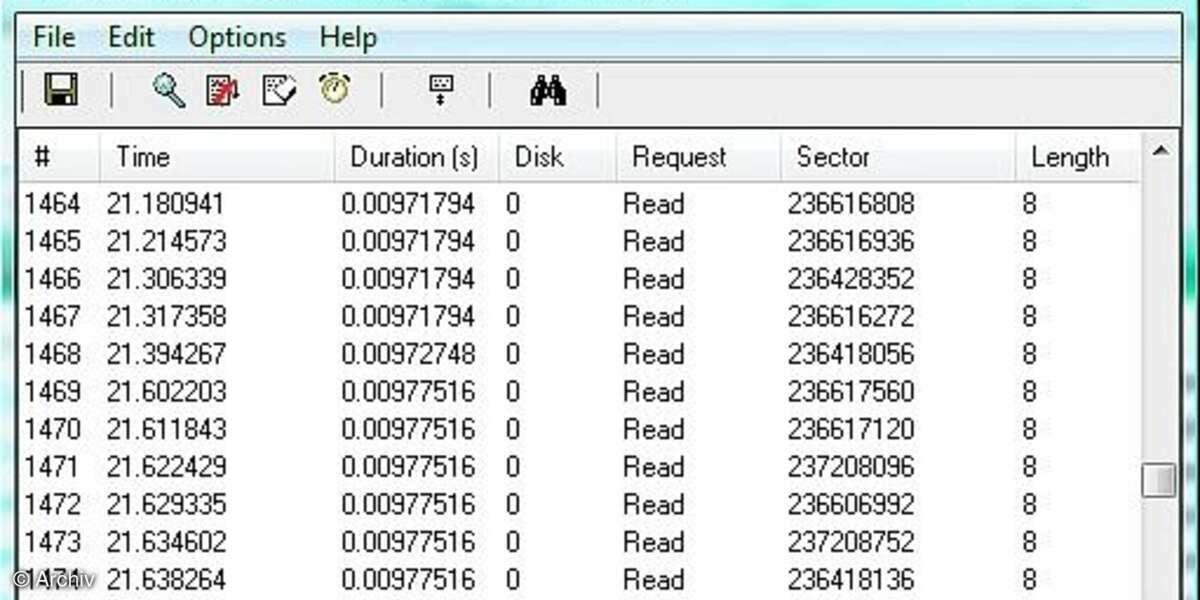Sort events by the Request column
This screenshot has height=600, width=1200.
(679, 157)
